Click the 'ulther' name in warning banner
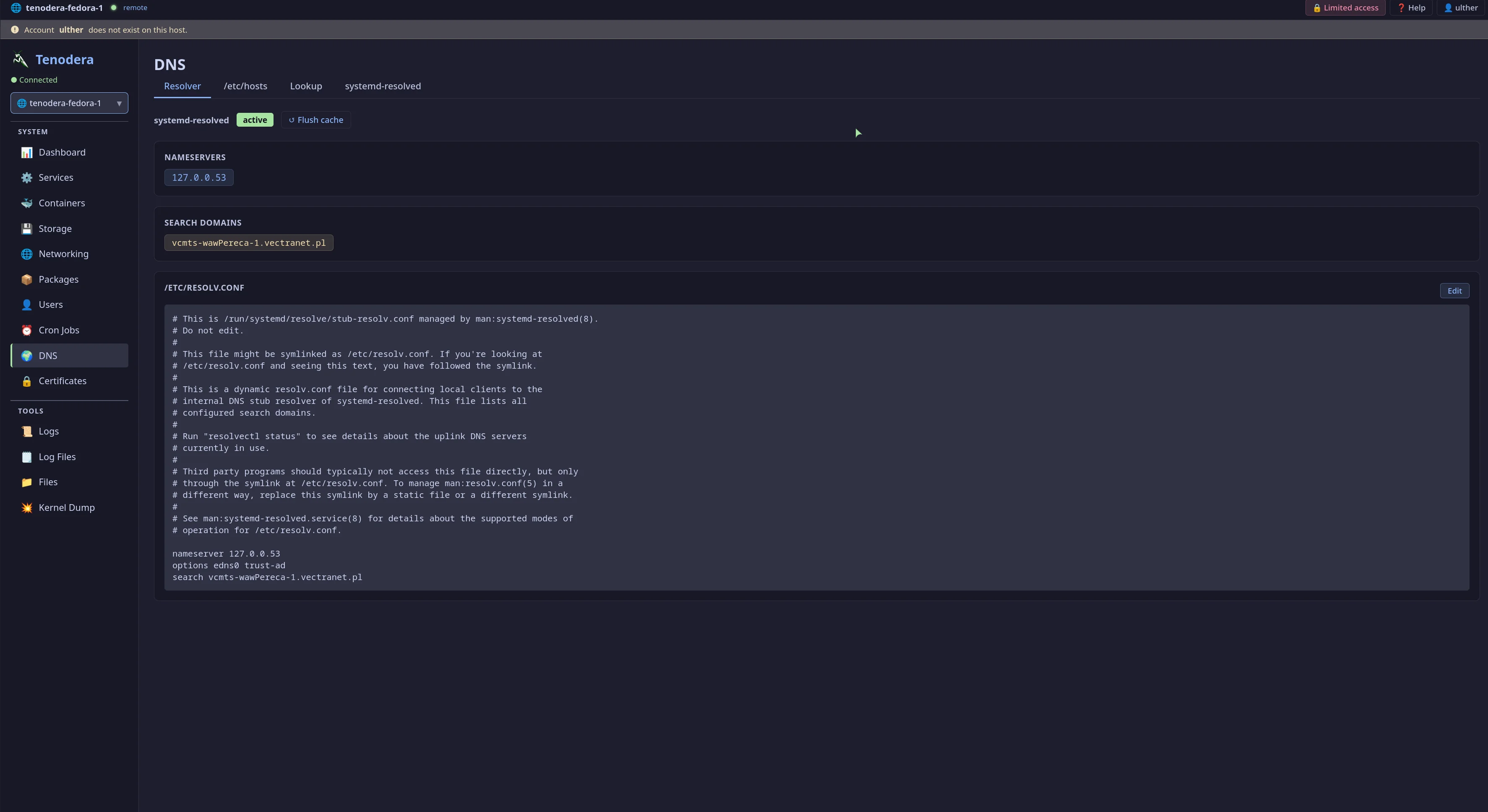The width and height of the screenshot is (1488, 812). [x=71, y=30]
